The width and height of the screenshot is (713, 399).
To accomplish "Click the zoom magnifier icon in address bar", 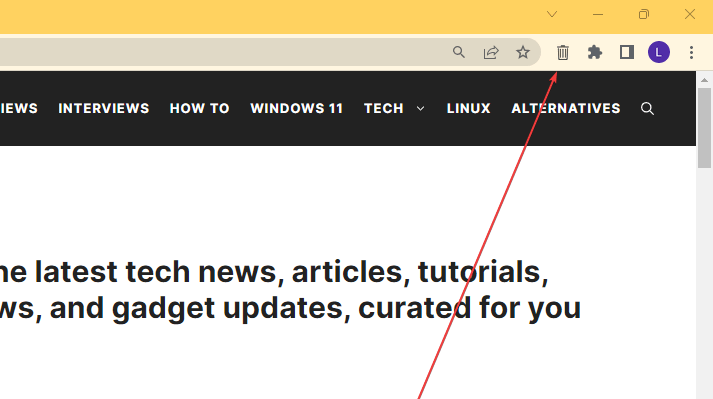I will click(459, 52).
